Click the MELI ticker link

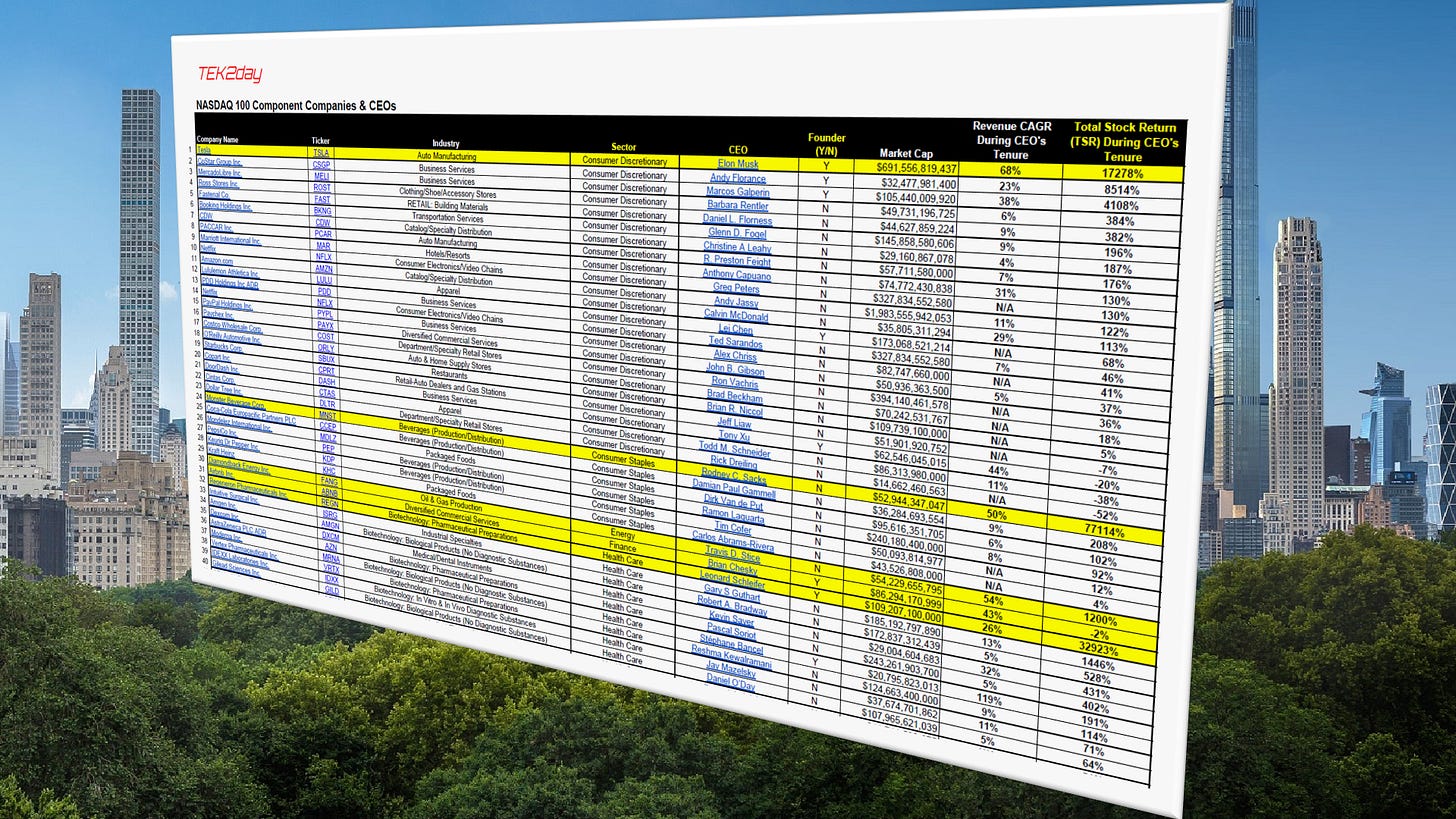pyautogui.click(x=321, y=176)
